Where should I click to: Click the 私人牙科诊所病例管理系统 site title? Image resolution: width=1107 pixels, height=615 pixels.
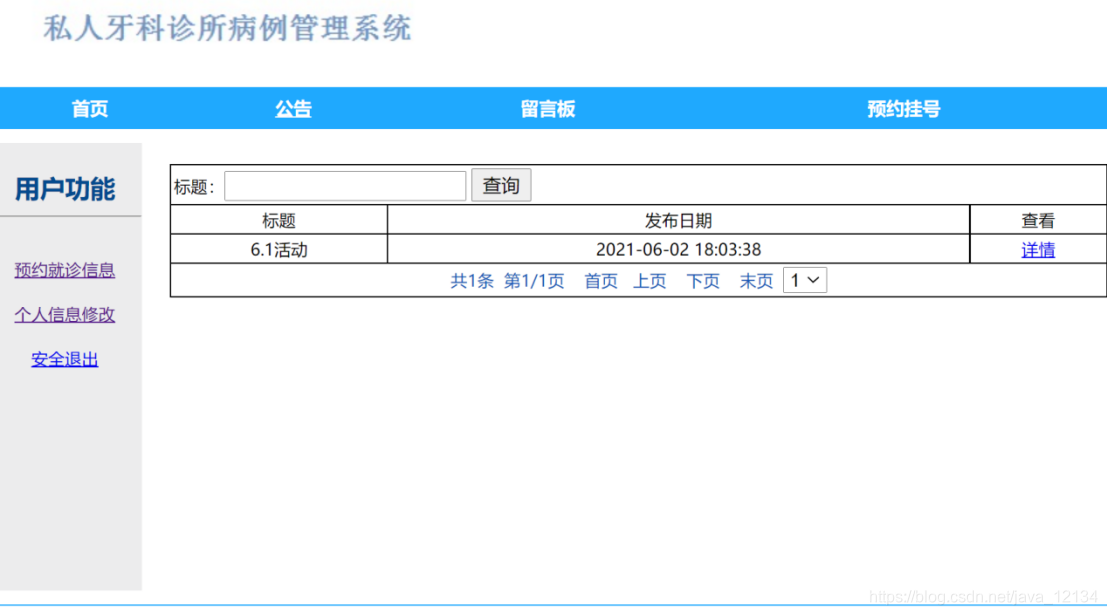[x=227, y=28]
